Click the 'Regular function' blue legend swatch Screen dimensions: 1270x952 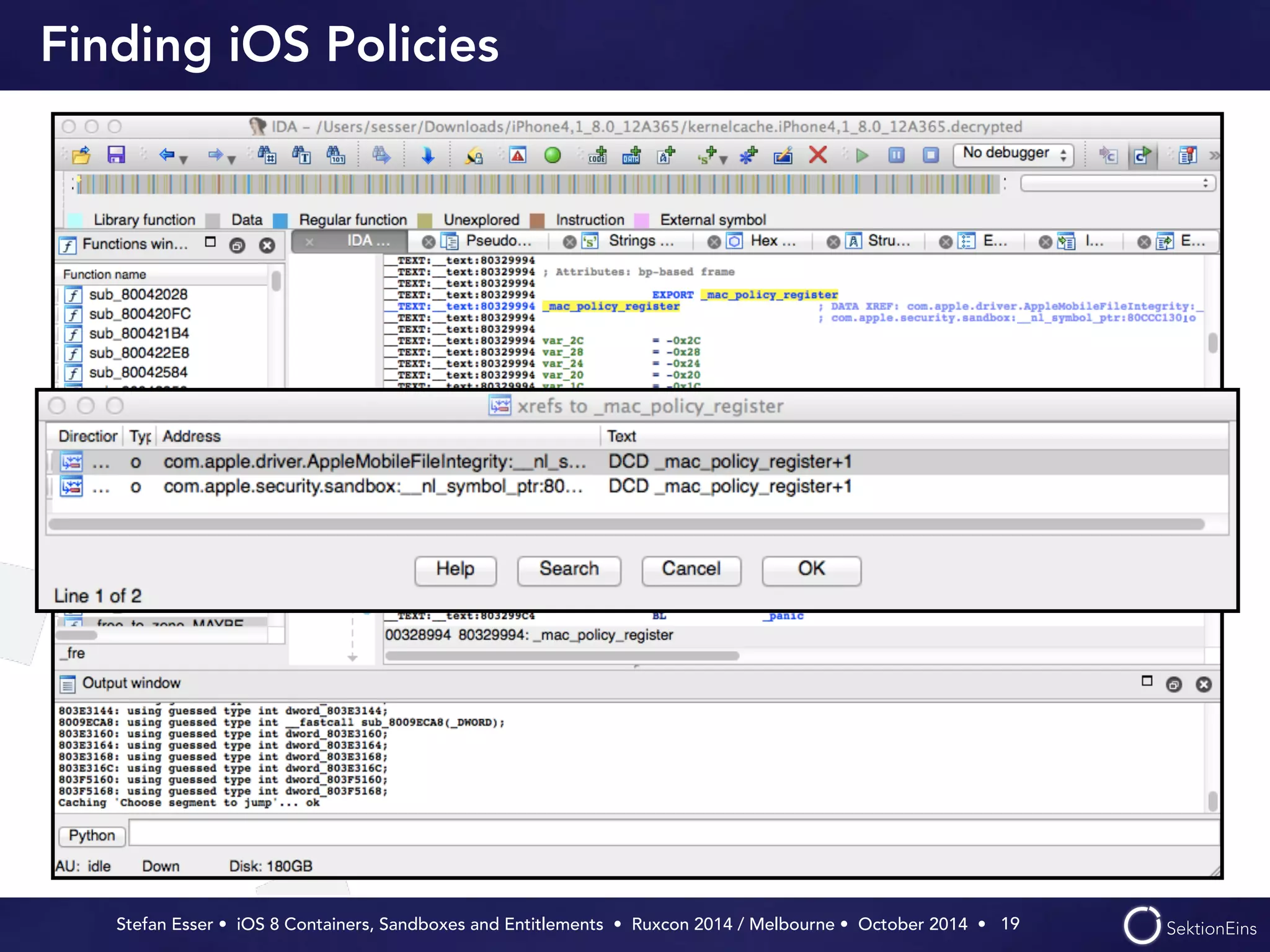click(280, 221)
